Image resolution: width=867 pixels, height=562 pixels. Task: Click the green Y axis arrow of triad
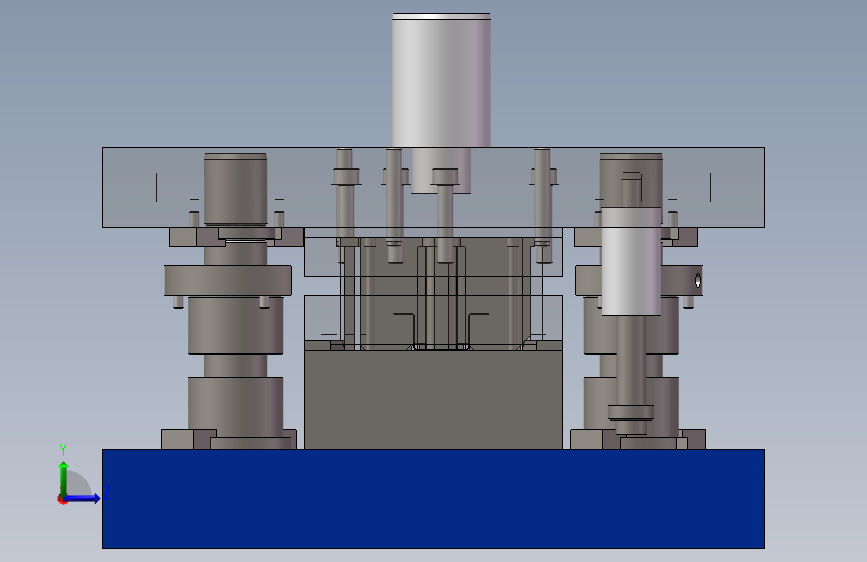tap(64, 479)
